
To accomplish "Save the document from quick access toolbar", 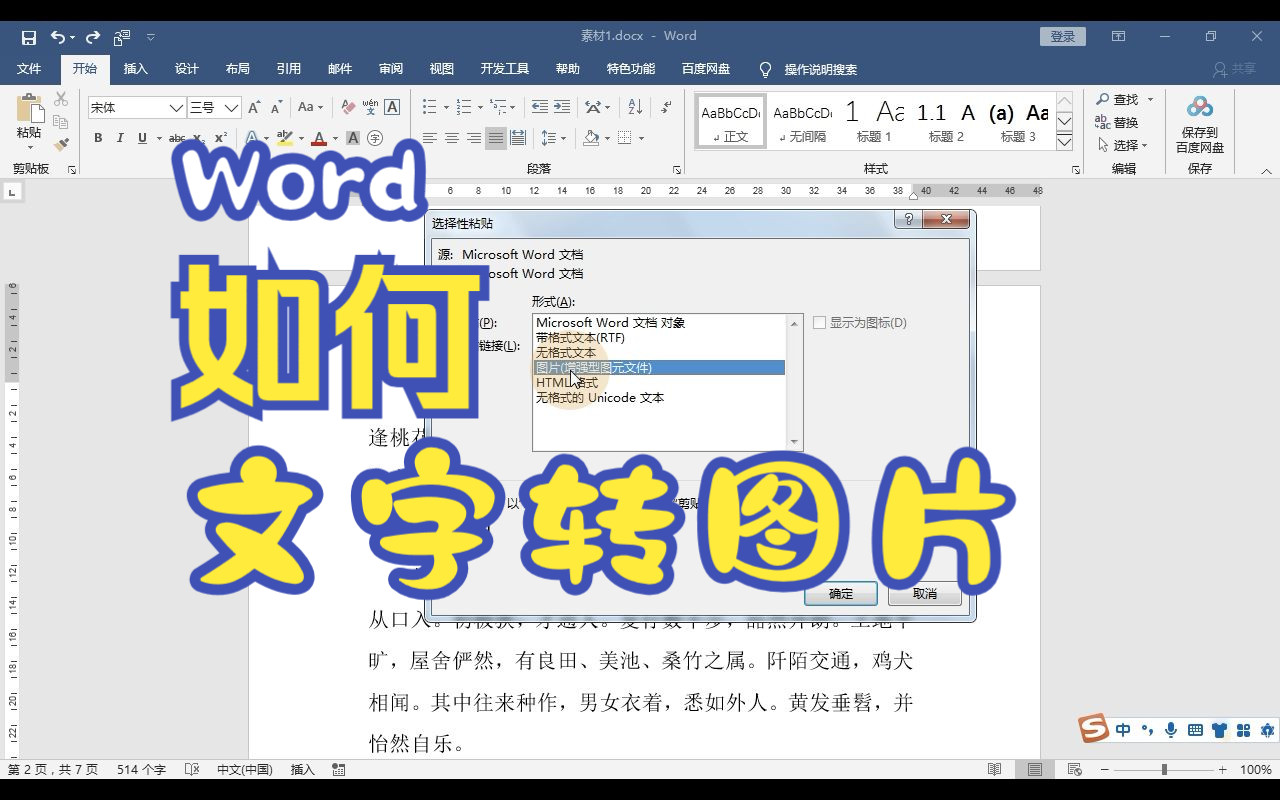I will click(28, 37).
